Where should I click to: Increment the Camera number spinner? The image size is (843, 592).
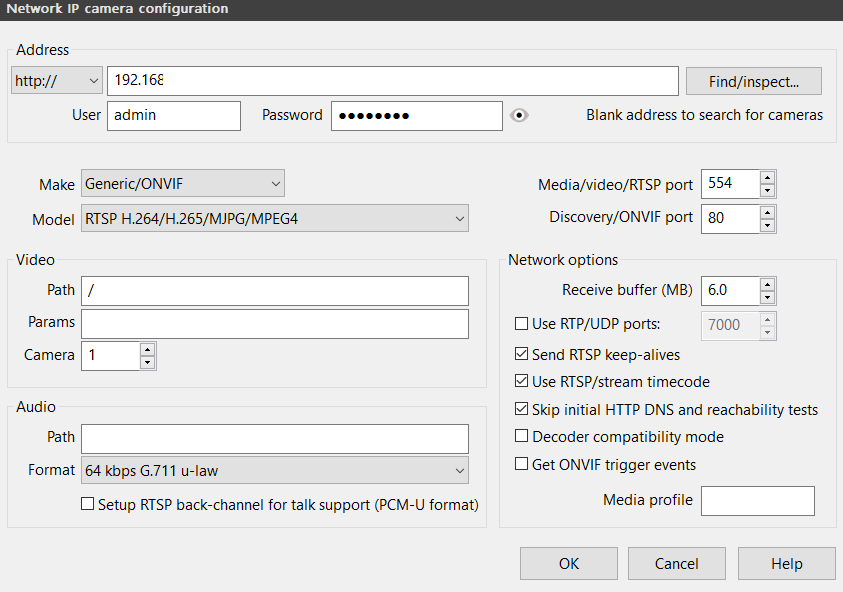(x=148, y=349)
